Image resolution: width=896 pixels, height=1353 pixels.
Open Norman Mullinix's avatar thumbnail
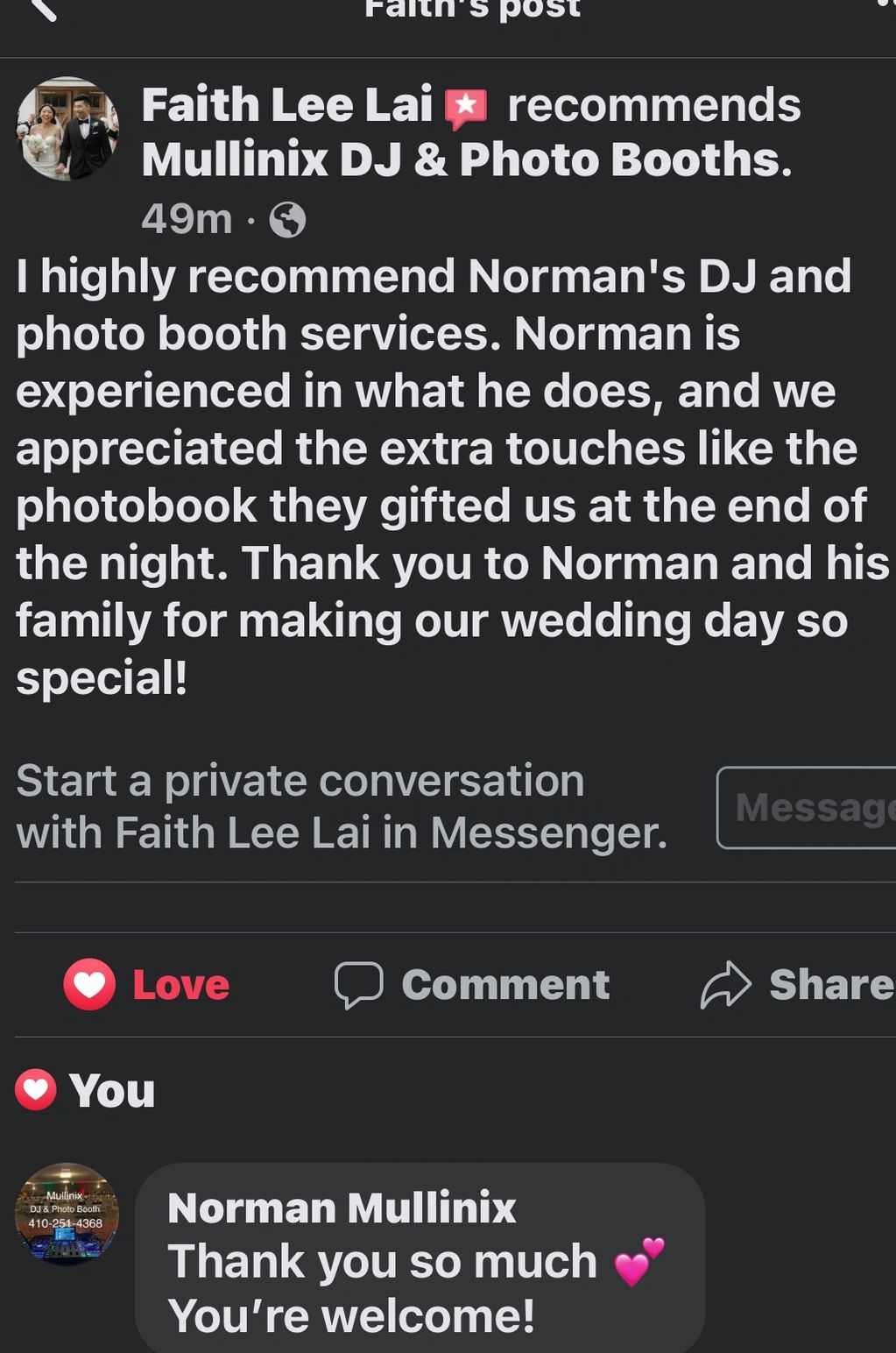tap(67, 1214)
